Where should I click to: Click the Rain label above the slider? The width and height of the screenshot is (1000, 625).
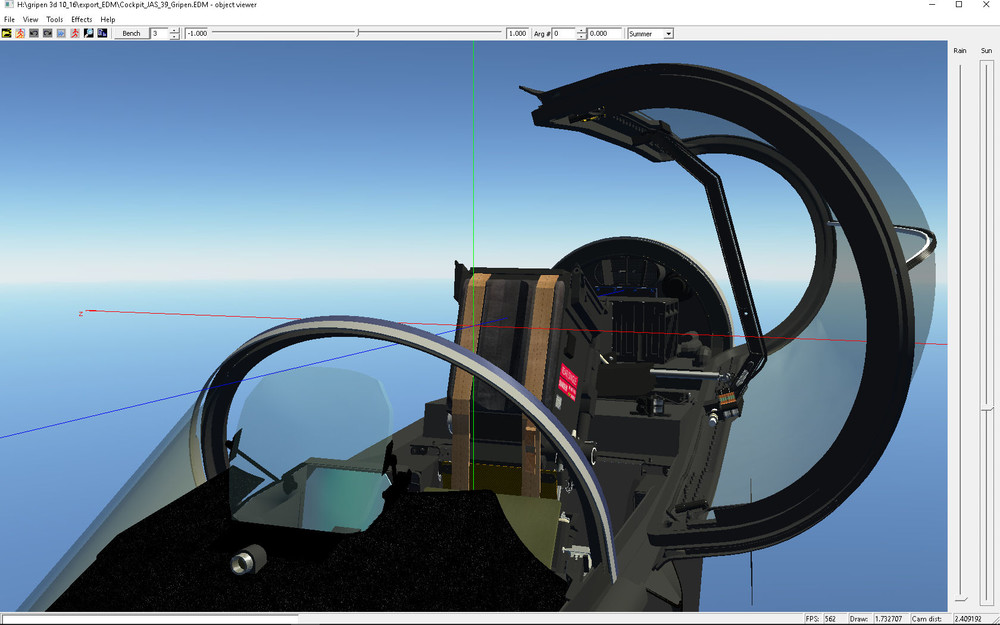[x=960, y=50]
